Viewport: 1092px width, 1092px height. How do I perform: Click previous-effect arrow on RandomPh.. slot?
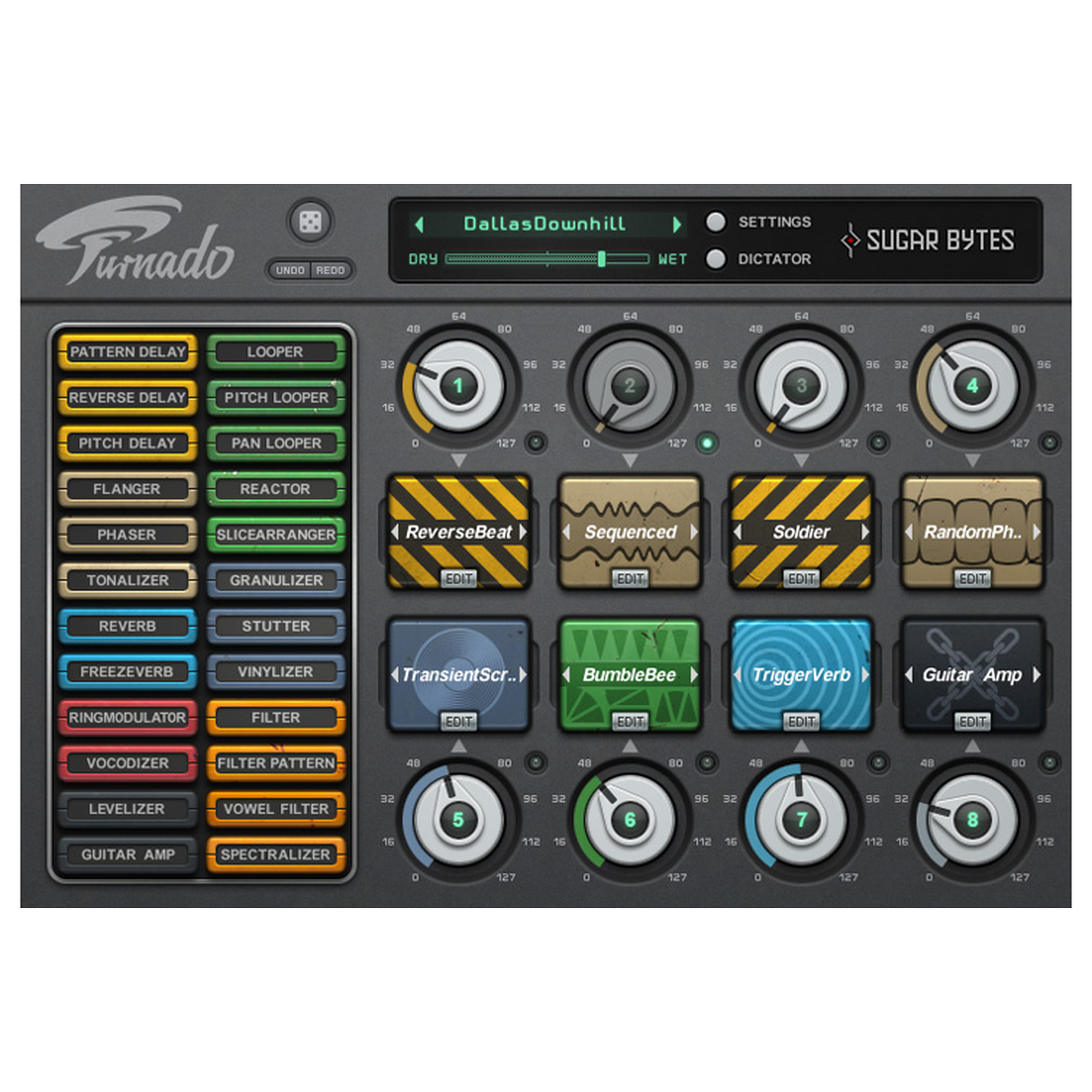click(909, 532)
